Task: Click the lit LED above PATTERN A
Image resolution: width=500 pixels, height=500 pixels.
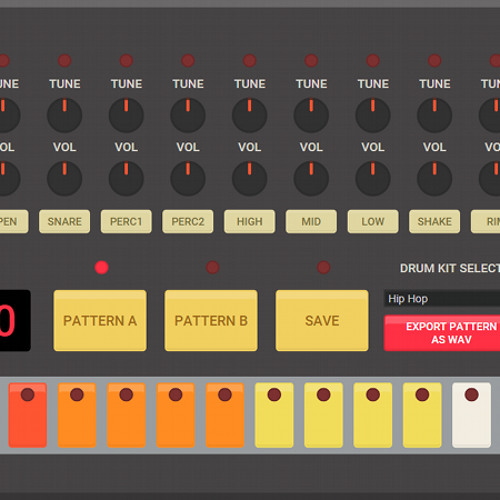Action: 101,267
